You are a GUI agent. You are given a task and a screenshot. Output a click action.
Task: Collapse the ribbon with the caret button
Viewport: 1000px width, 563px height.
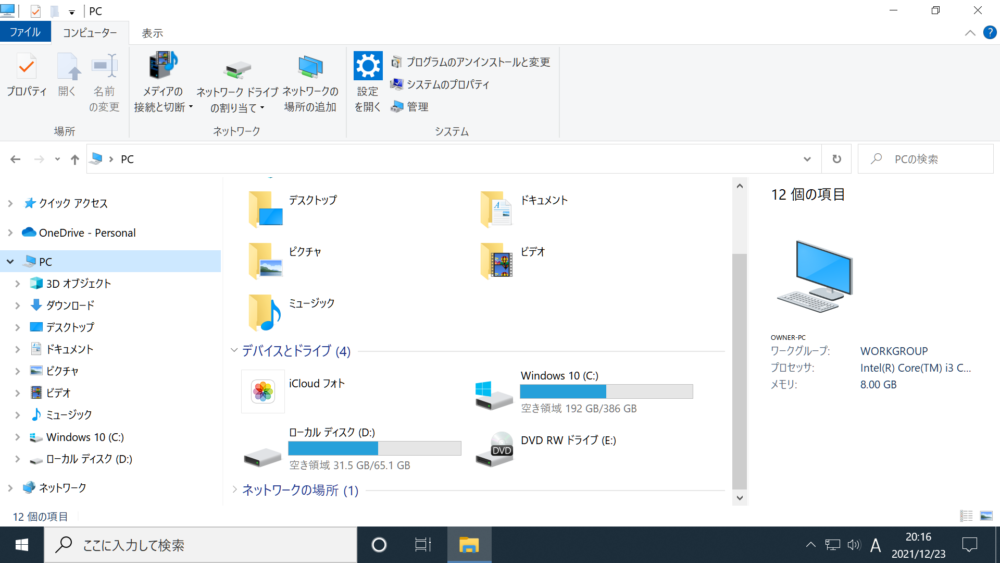click(x=970, y=33)
